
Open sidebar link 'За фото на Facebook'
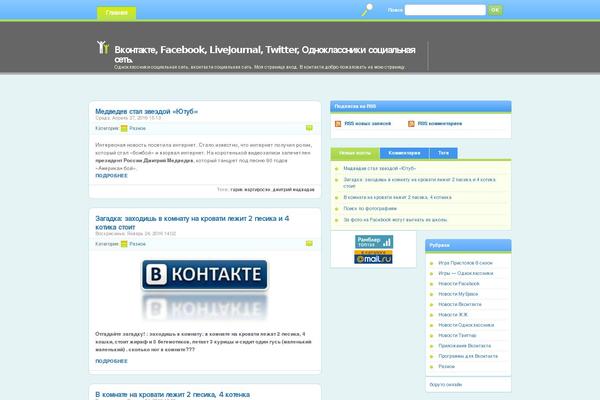(x=395, y=220)
